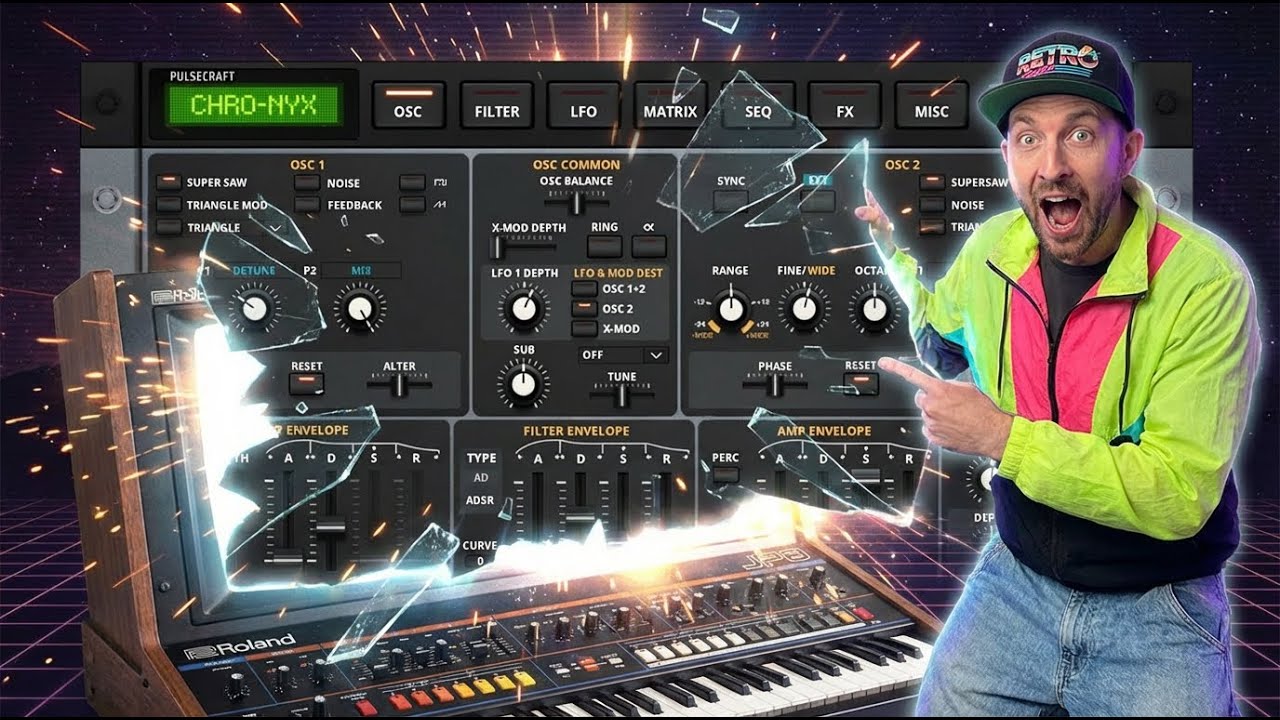The height and width of the screenshot is (720, 1280).
Task: Click the OSC 1 P2 Mix knob
Action: 359,309
